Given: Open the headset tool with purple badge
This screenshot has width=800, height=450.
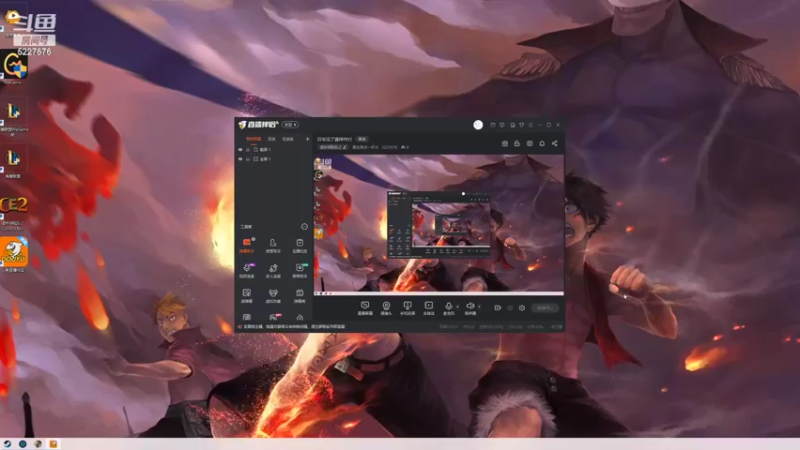Looking at the screenshot, I should coord(247,270).
